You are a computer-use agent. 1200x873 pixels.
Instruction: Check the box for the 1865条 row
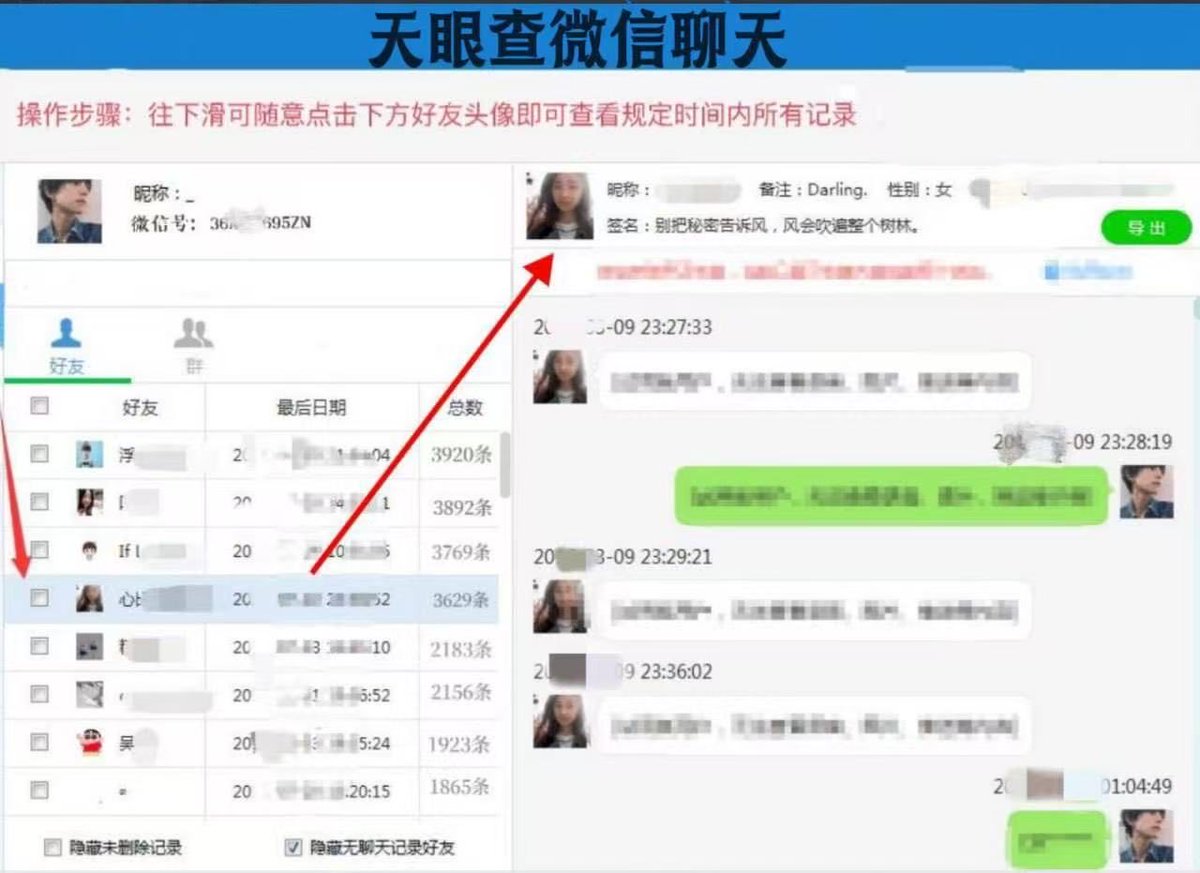[x=40, y=790]
